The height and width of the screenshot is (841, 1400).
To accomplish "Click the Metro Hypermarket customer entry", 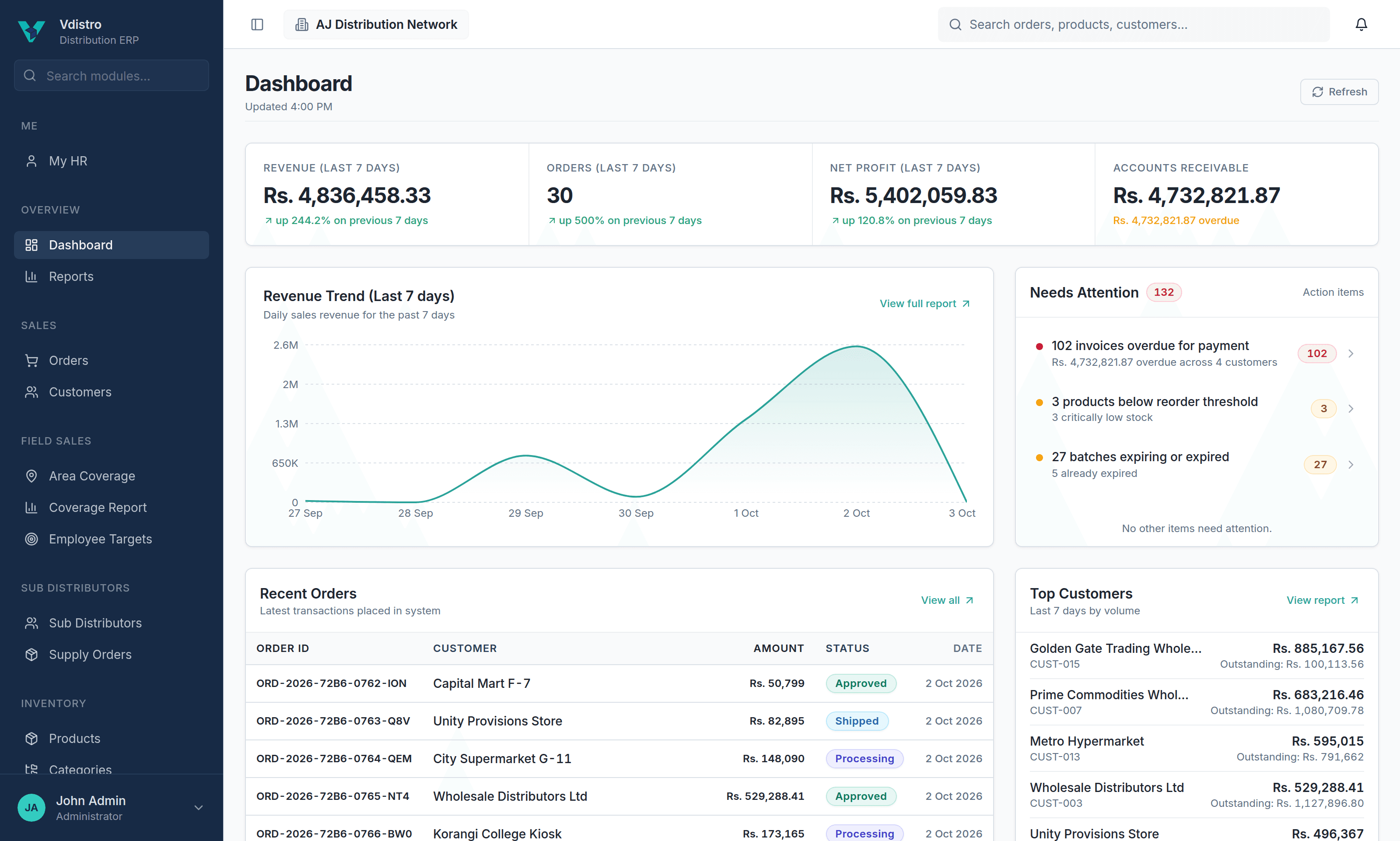I will click(x=1197, y=749).
